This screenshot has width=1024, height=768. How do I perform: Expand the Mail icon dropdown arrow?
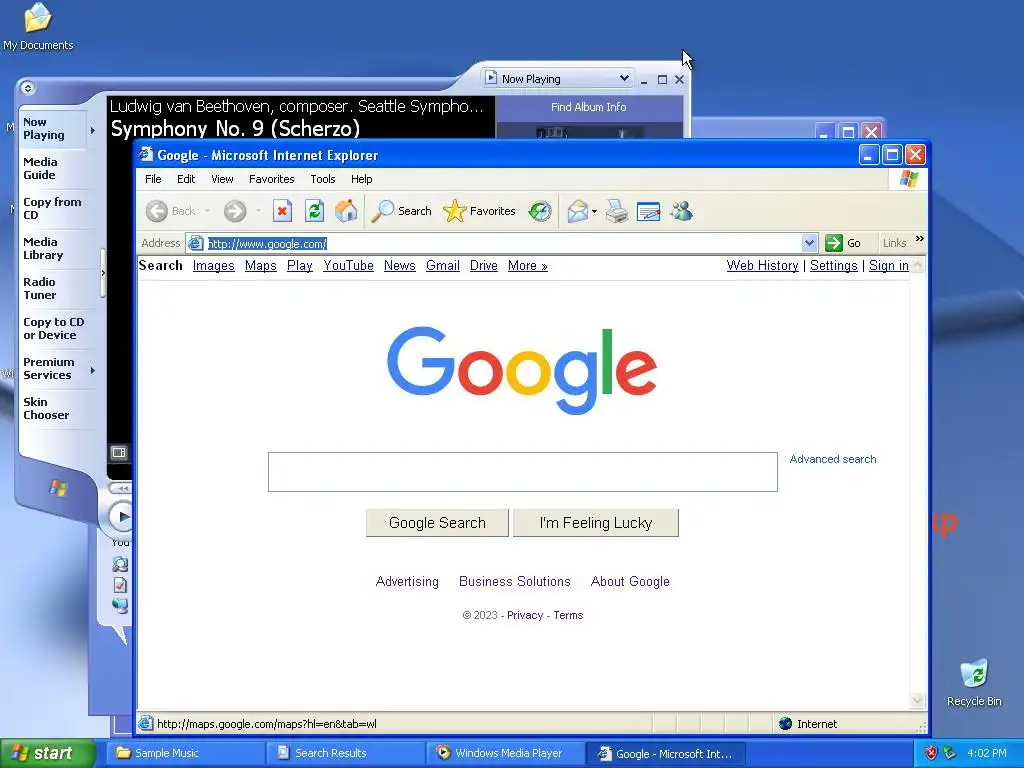594,211
